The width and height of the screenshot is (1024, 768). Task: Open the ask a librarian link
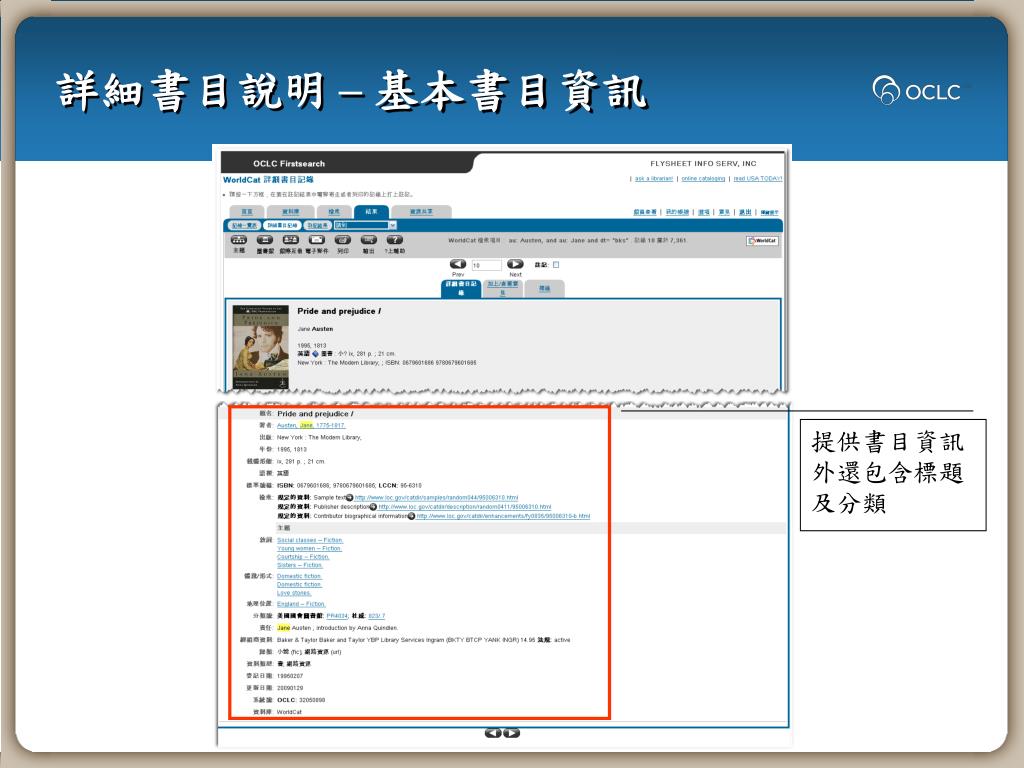pos(654,178)
